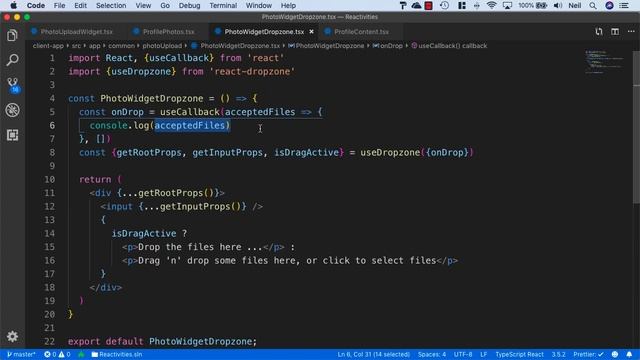This screenshot has width=640, height=360.
Task: Open the Manage gear at sidebar bottom
Action: [12, 336]
